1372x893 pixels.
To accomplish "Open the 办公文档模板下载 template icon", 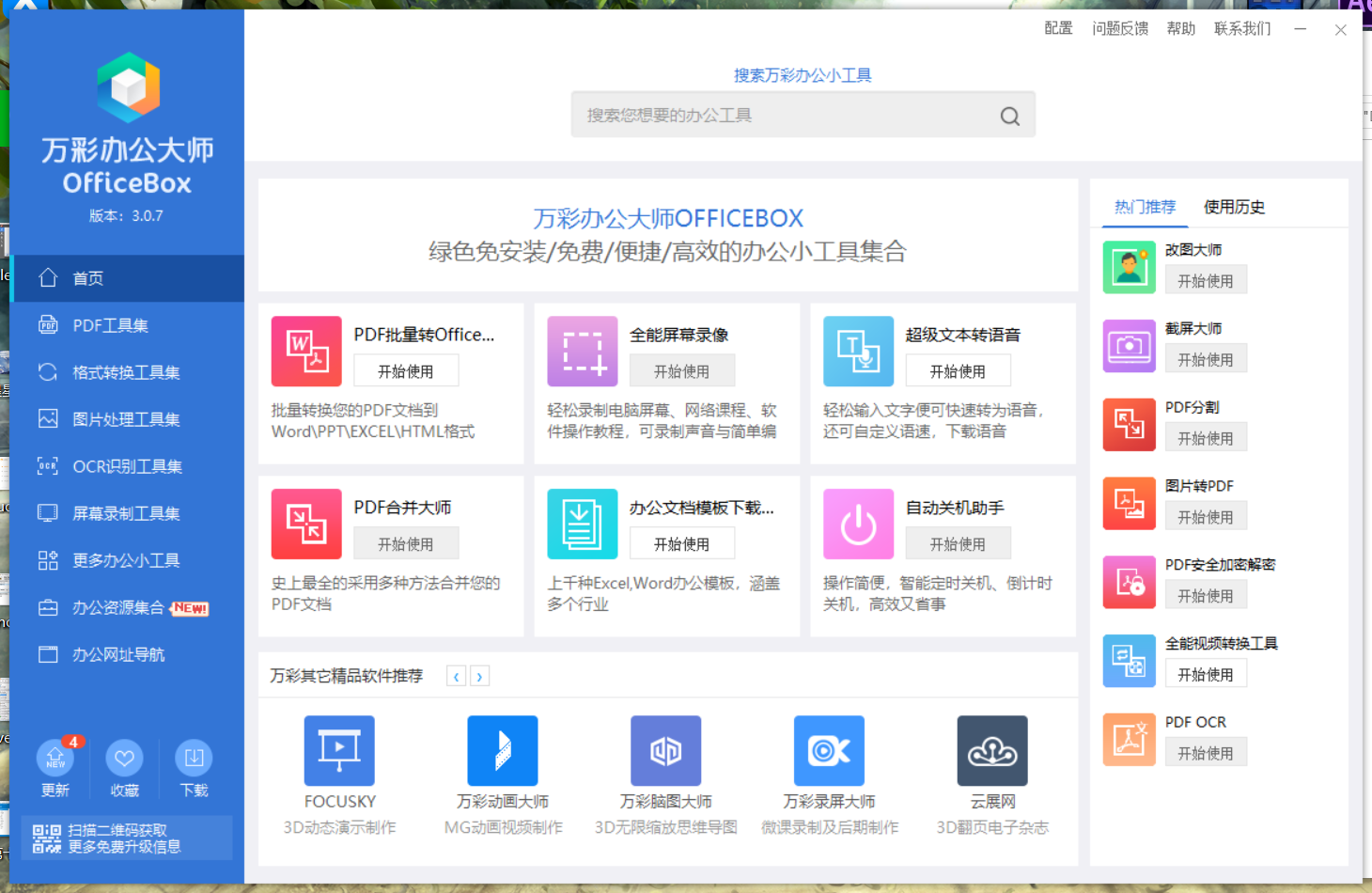I will pos(583,525).
